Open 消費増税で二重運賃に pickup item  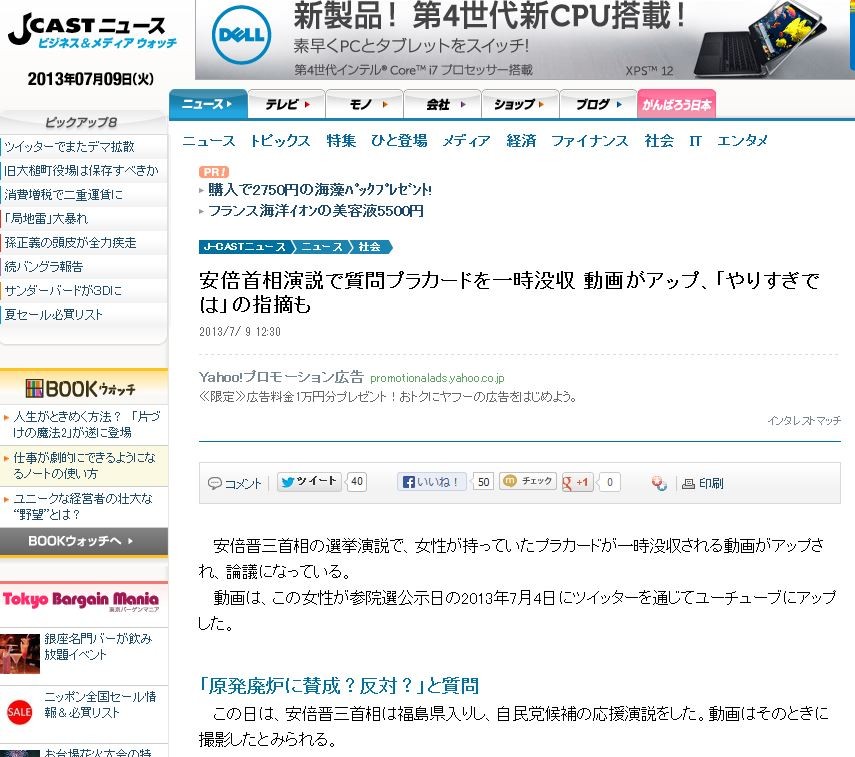tap(64, 195)
